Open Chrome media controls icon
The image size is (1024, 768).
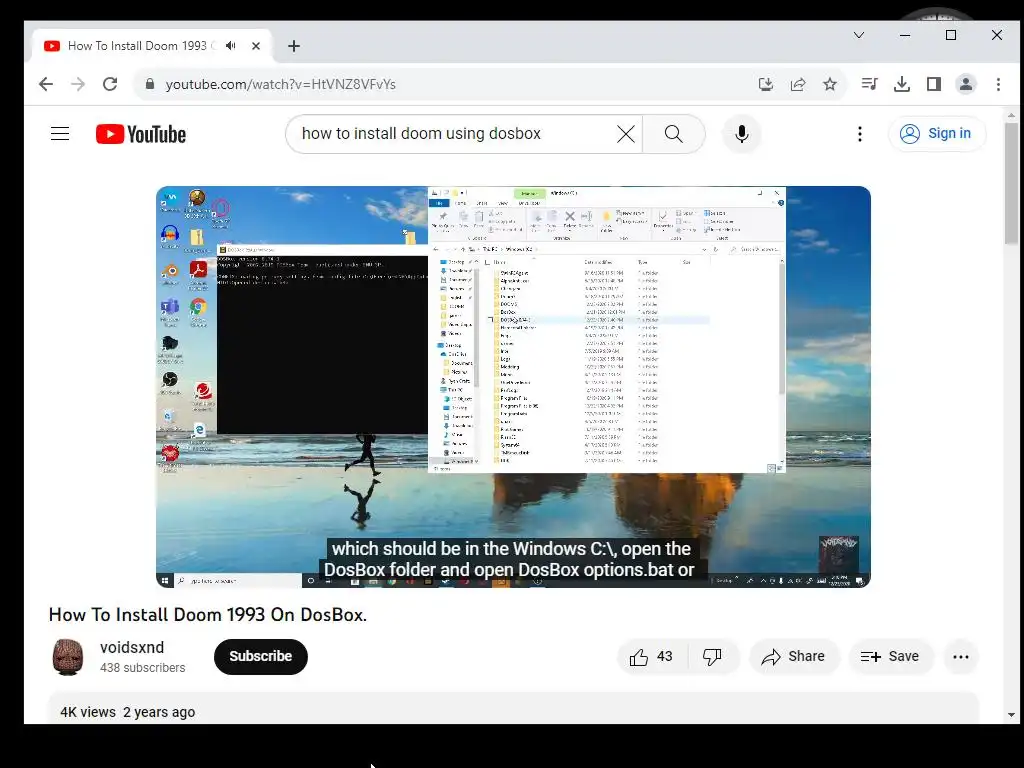click(x=869, y=84)
